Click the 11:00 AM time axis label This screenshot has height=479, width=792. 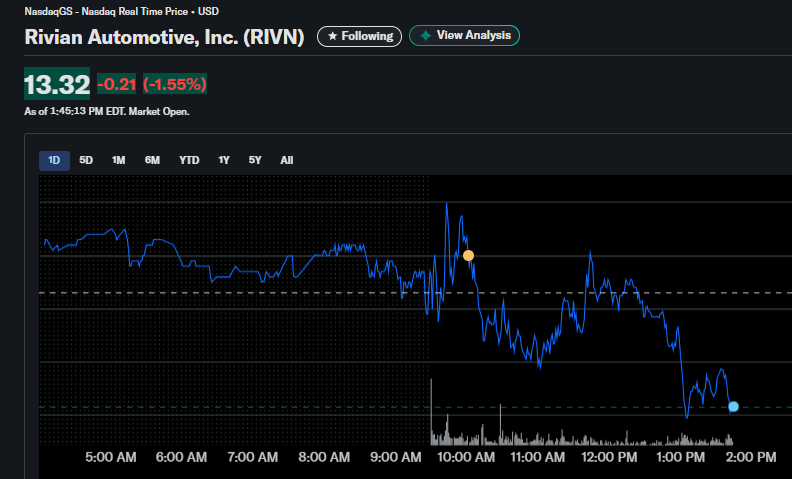(x=537, y=457)
